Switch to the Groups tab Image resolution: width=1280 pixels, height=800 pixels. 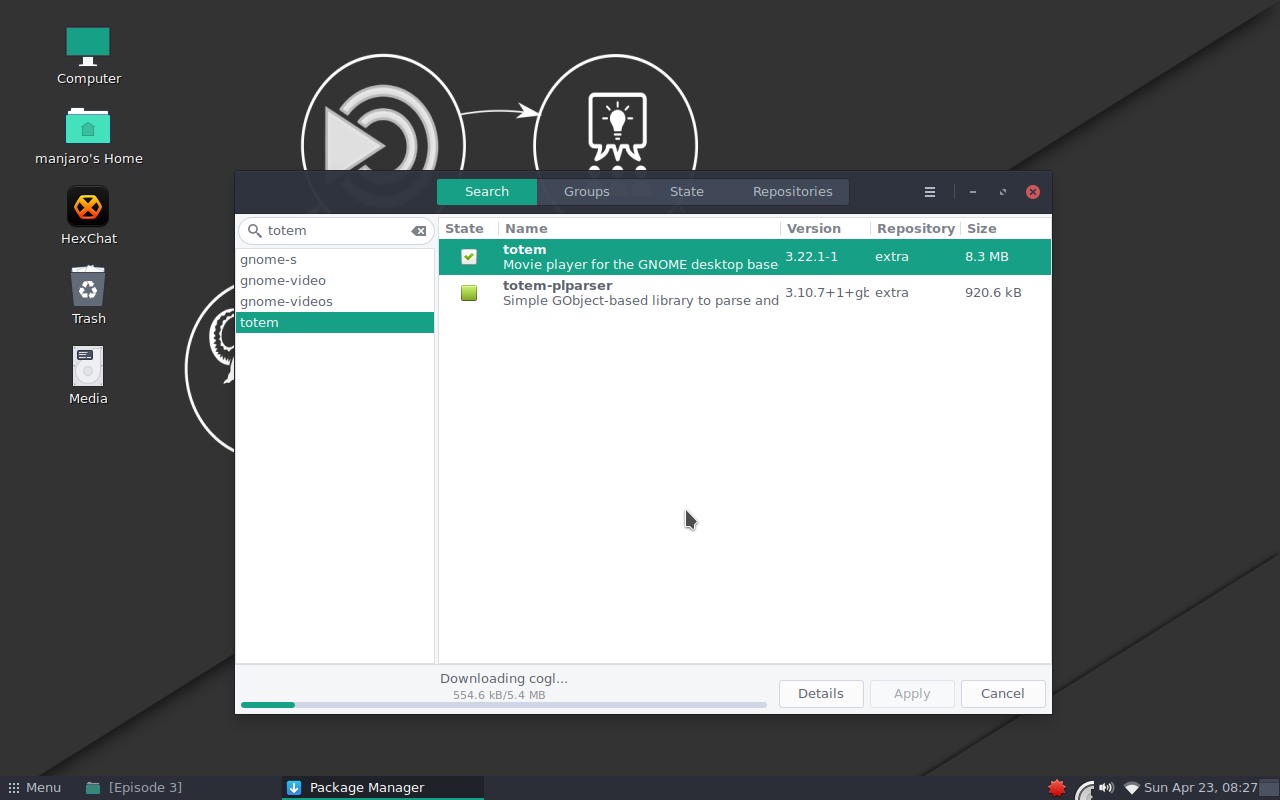[x=586, y=191]
